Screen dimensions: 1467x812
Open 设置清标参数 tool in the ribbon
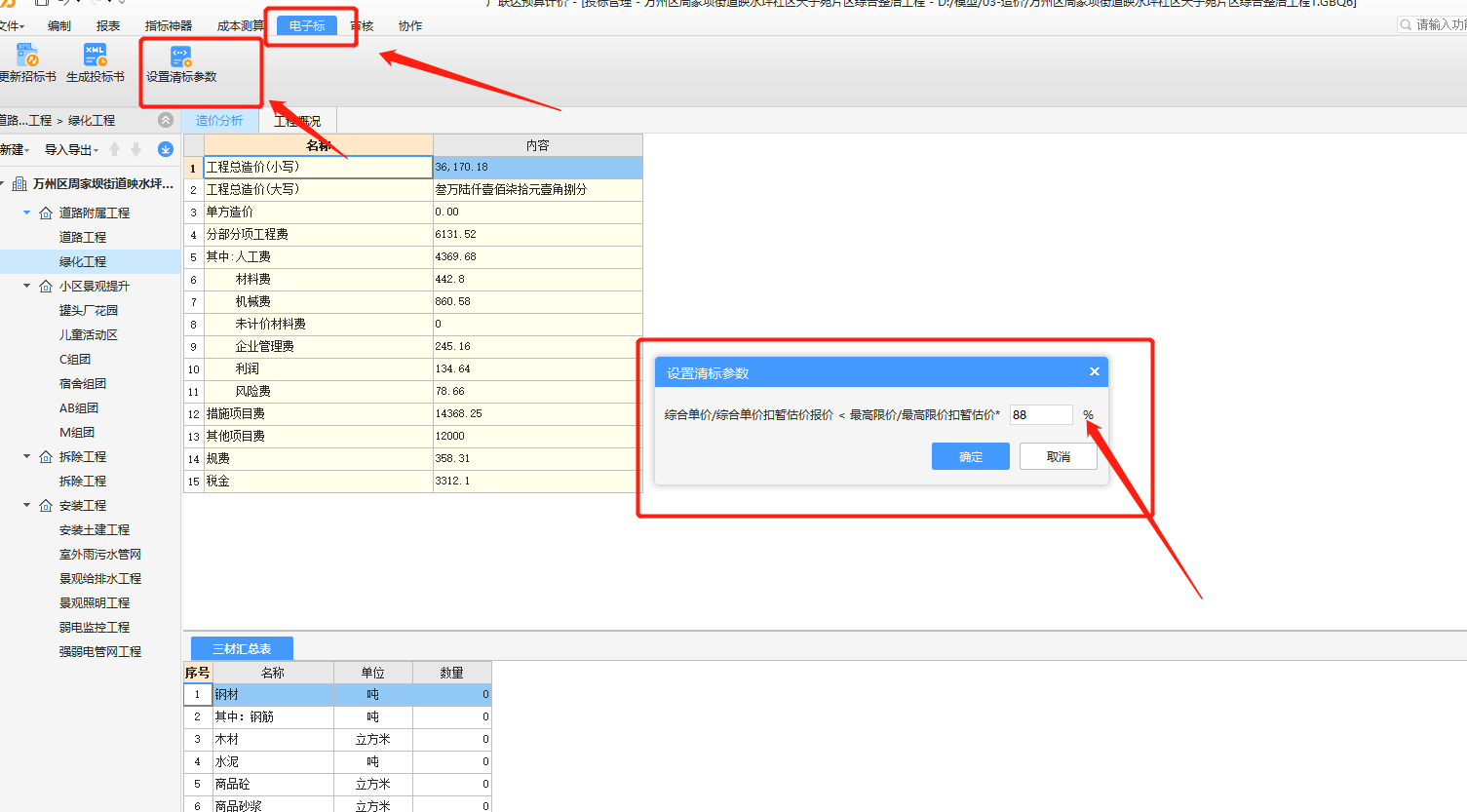coord(181,65)
